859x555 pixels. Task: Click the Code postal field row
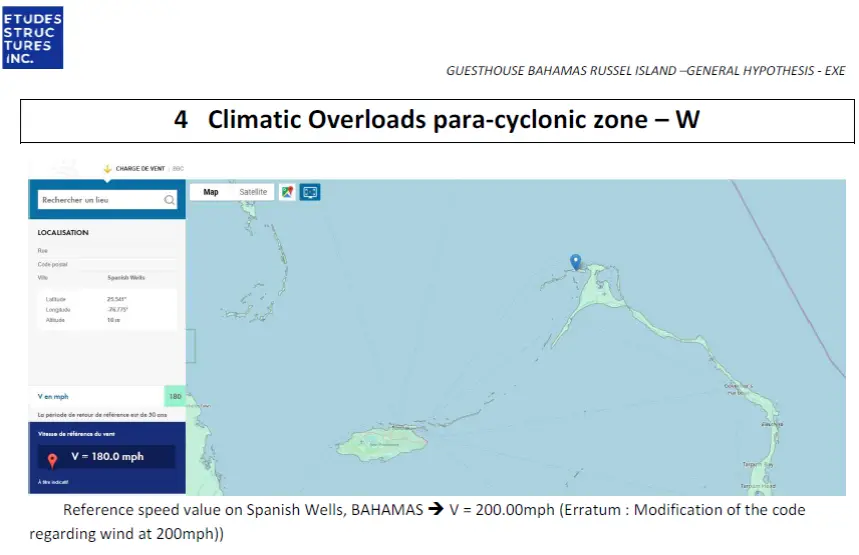pyautogui.click(x=107, y=265)
